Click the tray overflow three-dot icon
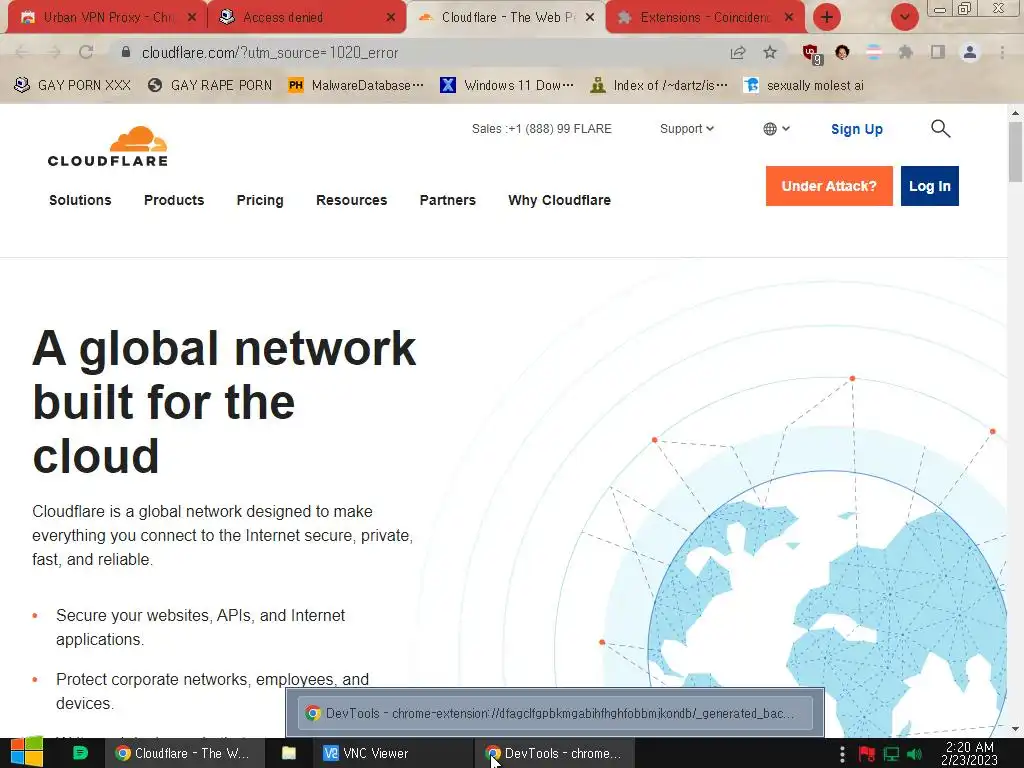This screenshot has width=1024, height=768. click(x=842, y=754)
